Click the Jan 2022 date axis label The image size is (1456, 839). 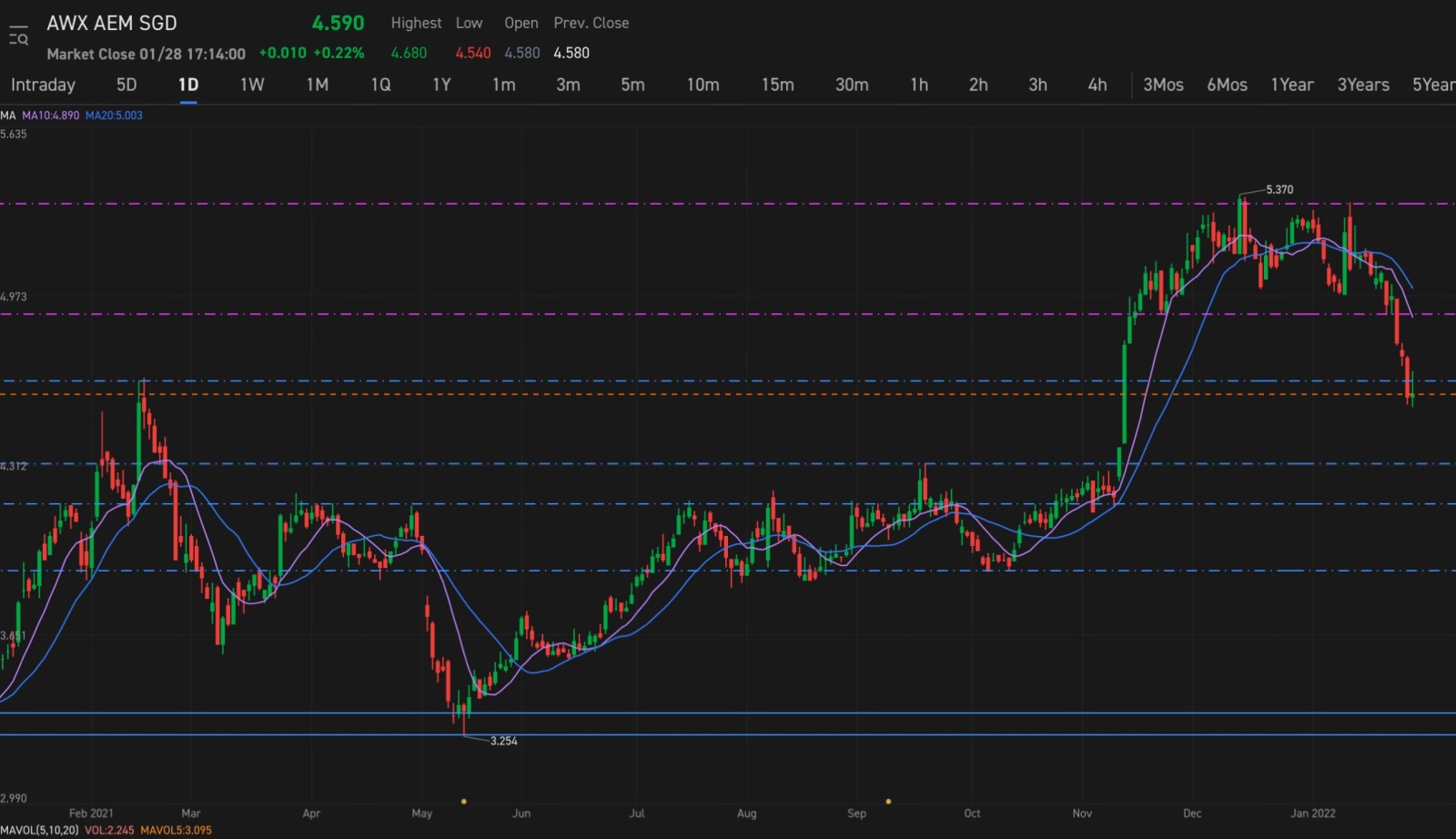1313,814
